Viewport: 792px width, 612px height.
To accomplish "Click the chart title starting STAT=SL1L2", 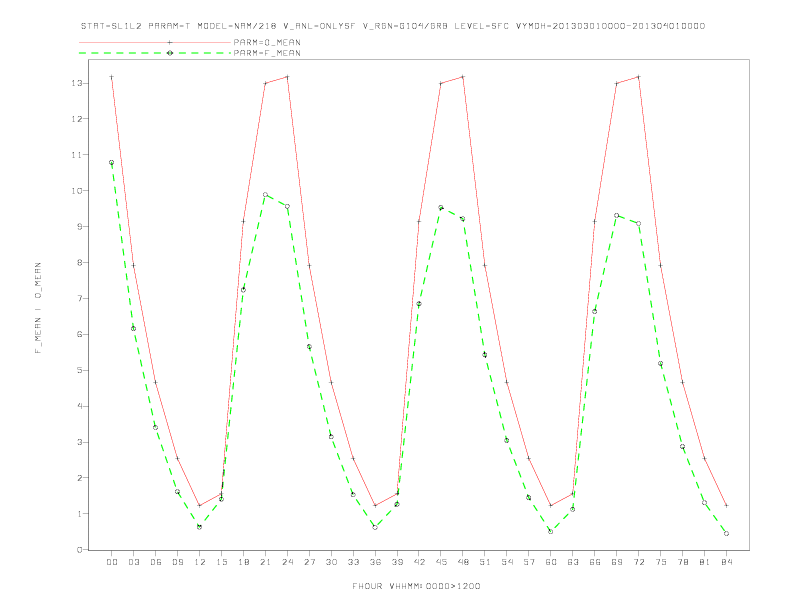I will tap(392, 26).
